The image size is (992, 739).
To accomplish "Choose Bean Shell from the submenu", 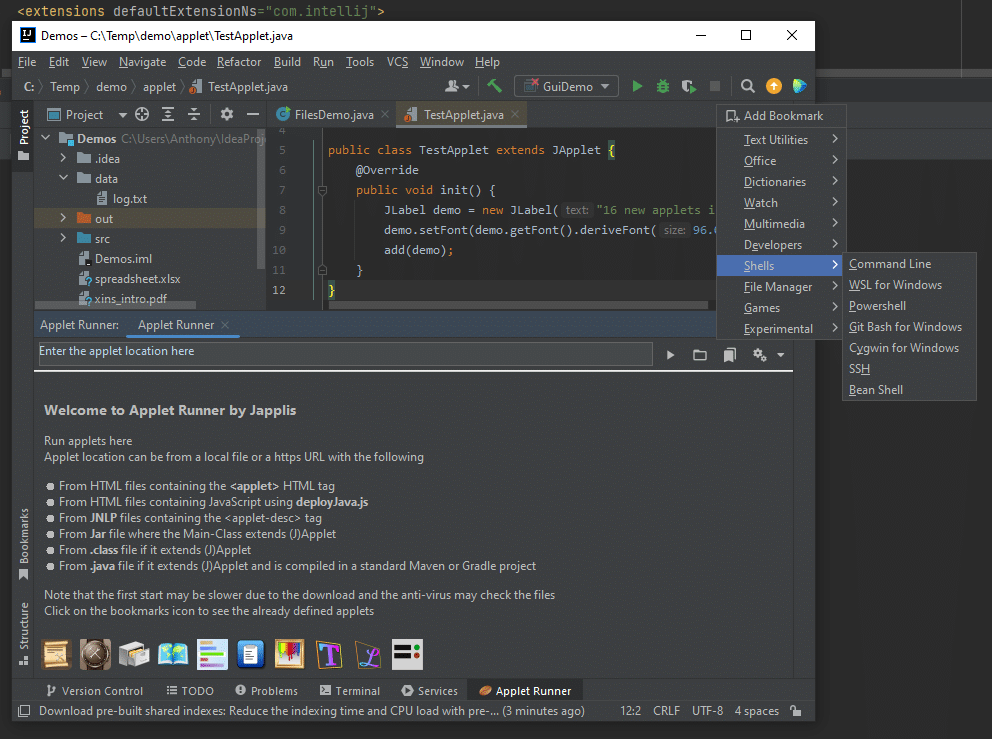I will pos(876,390).
